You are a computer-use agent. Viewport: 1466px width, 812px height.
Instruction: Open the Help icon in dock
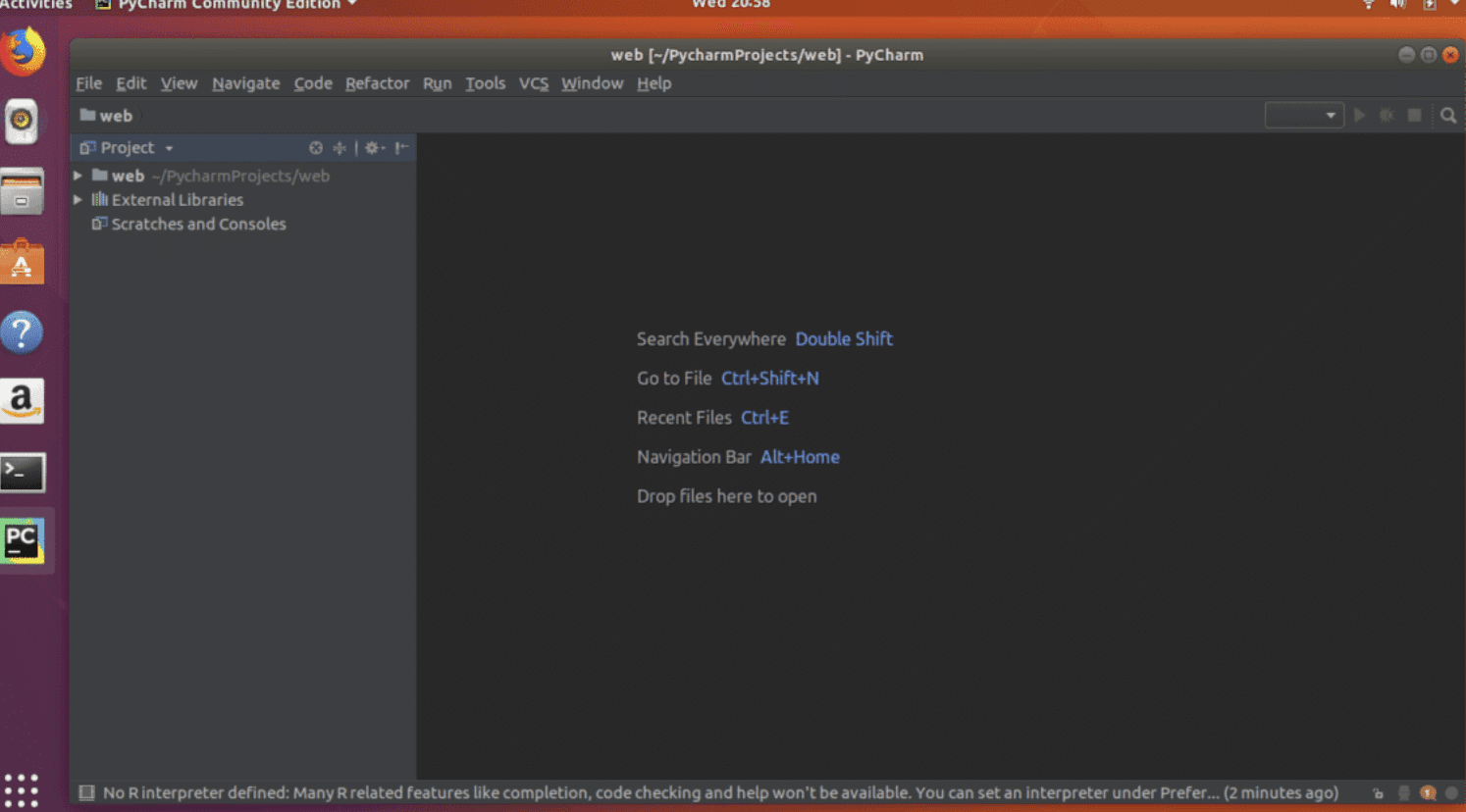tap(22, 332)
